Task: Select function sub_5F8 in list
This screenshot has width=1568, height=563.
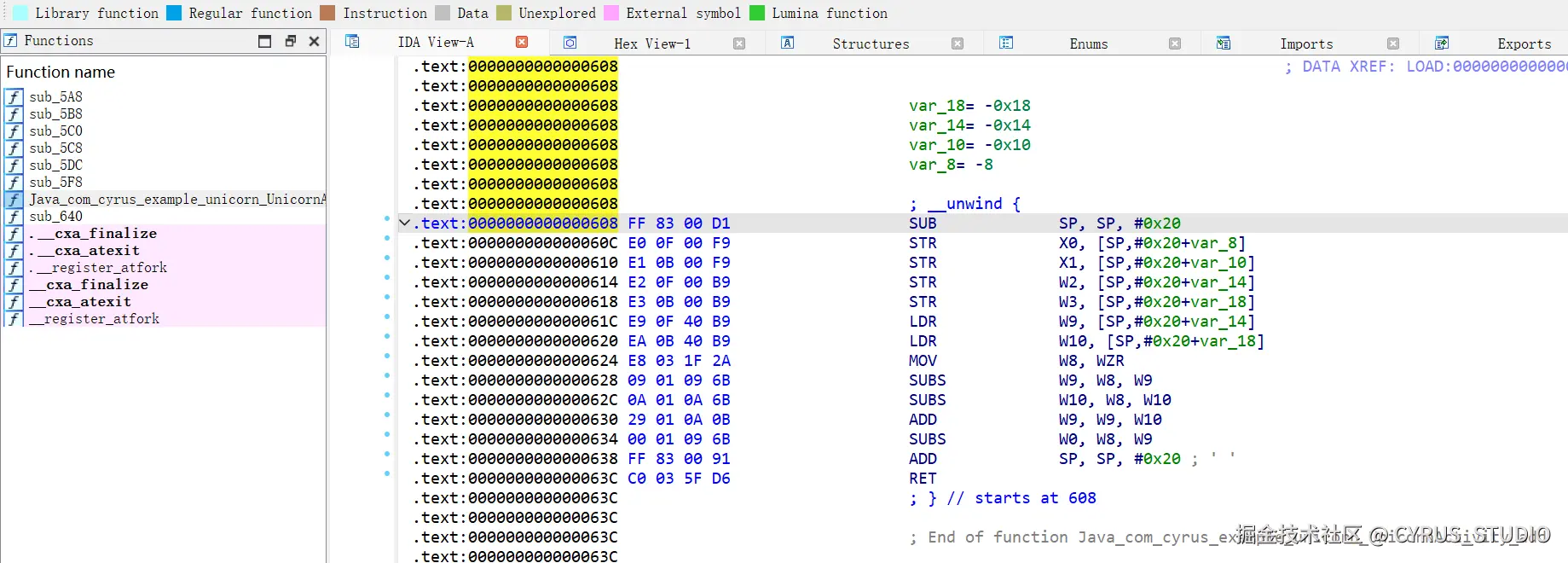Action: point(56,183)
